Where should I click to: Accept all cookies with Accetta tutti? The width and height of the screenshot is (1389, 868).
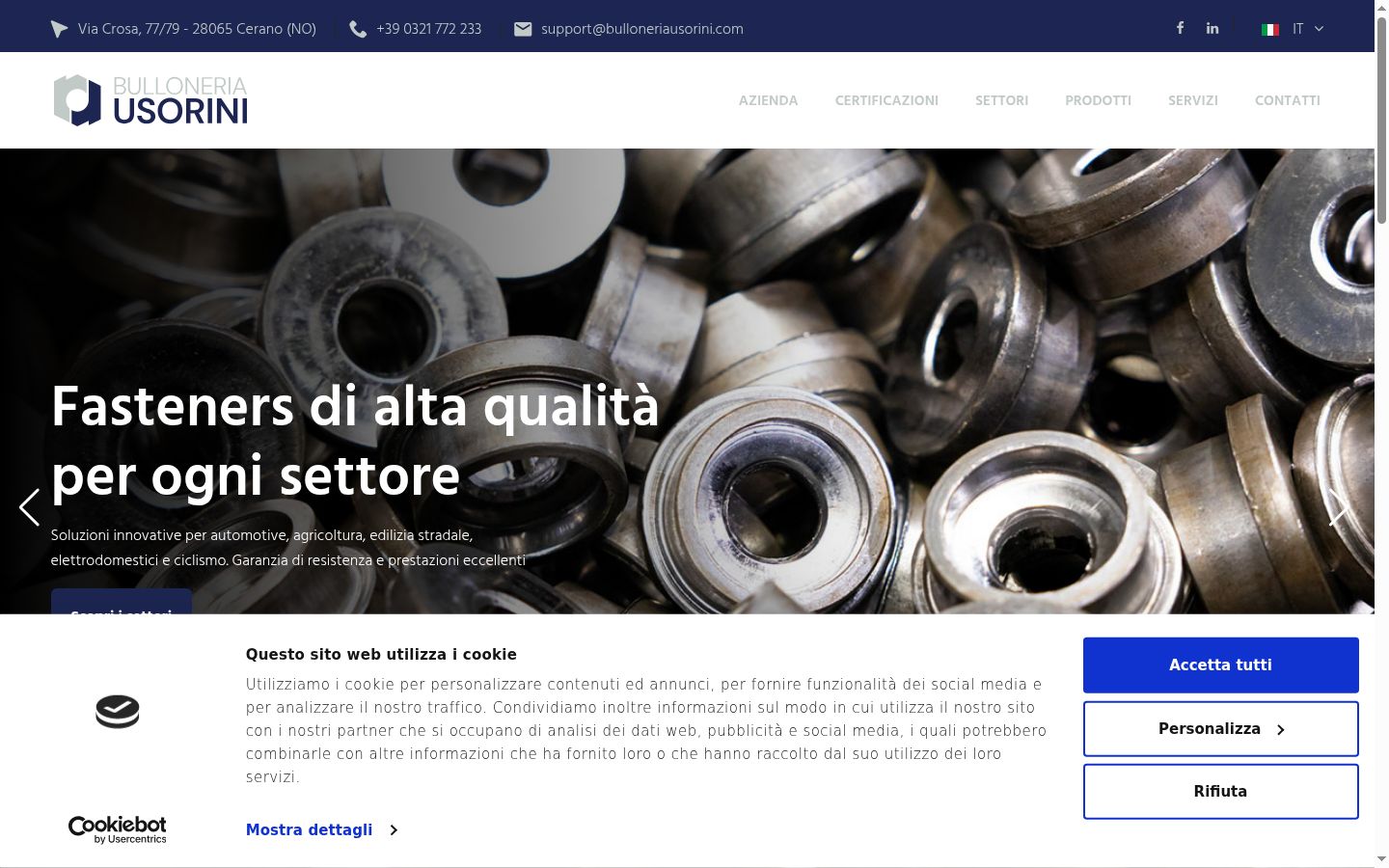(x=1220, y=665)
